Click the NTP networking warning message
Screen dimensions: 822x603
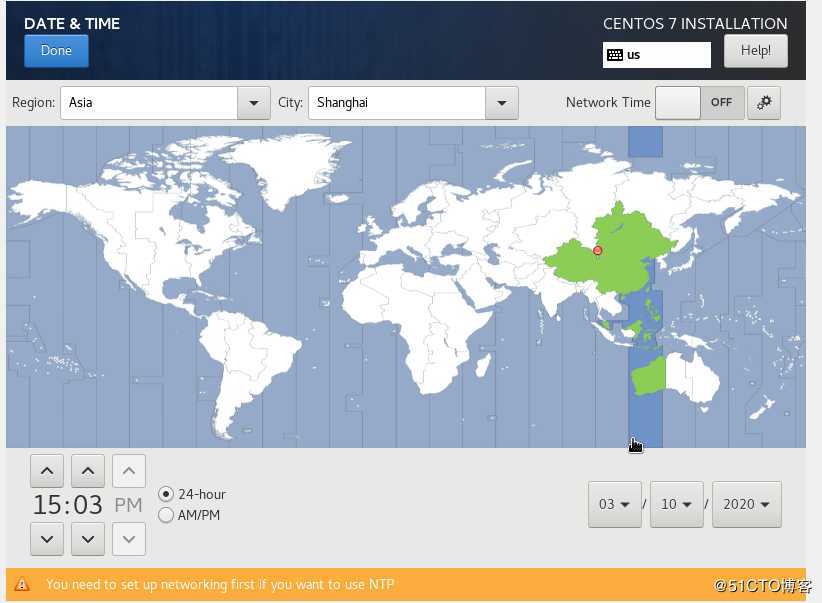(220, 584)
